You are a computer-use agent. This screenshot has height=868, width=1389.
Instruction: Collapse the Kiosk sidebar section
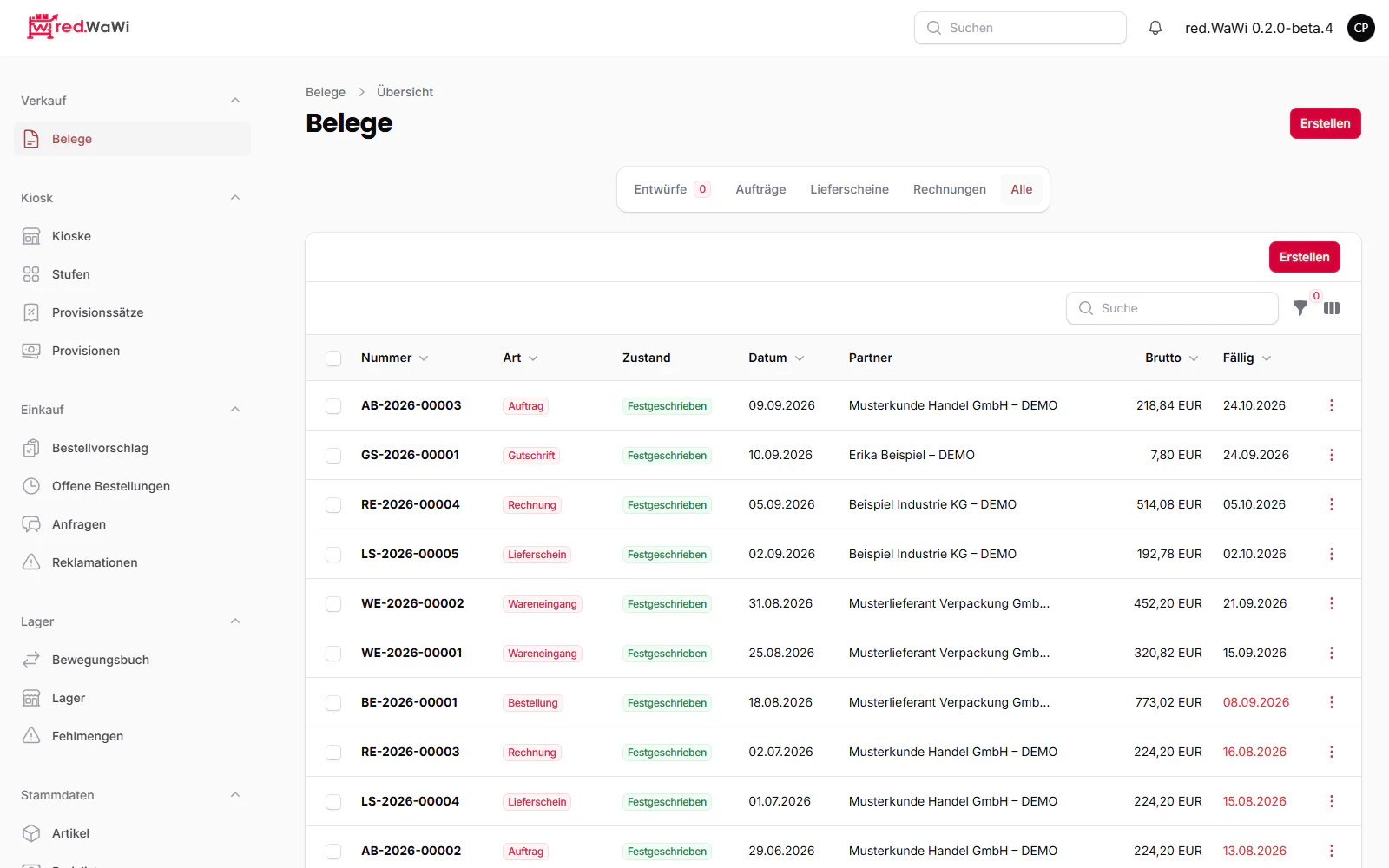tap(235, 198)
